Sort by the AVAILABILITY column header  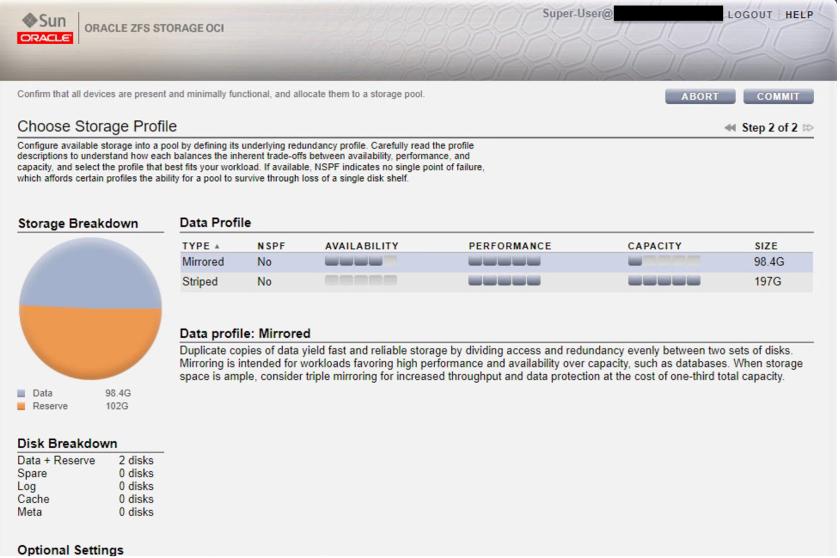click(363, 246)
